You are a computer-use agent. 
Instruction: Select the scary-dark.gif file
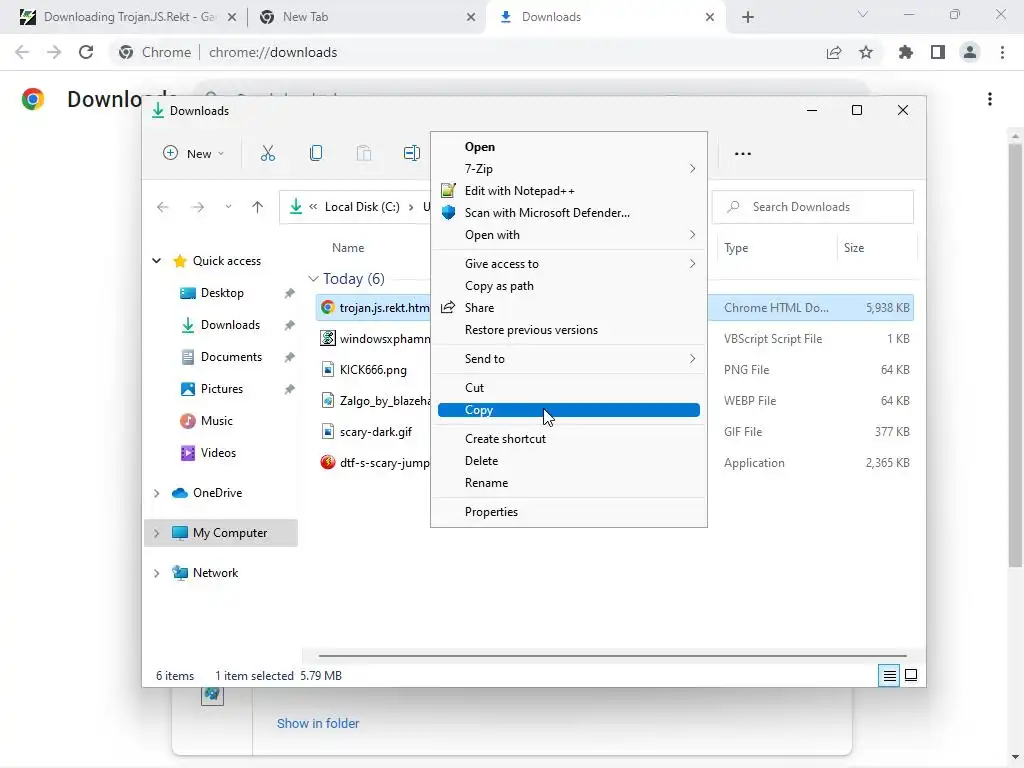pos(376,432)
